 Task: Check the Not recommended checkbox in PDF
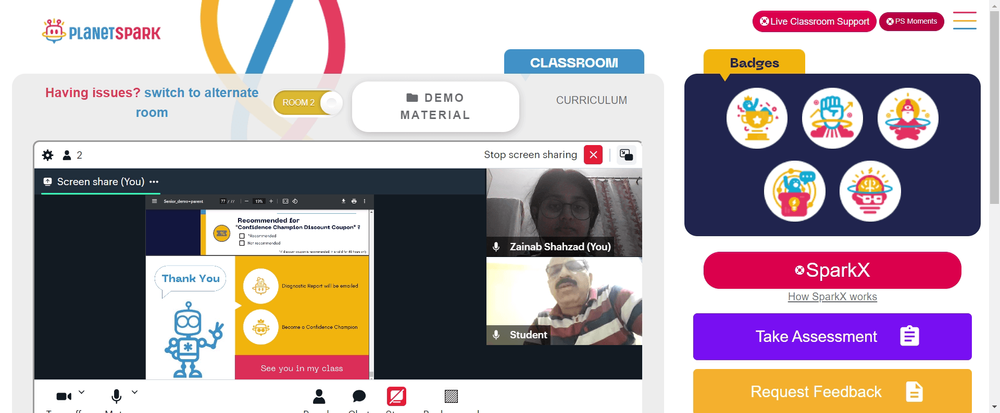tap(242, 243)
